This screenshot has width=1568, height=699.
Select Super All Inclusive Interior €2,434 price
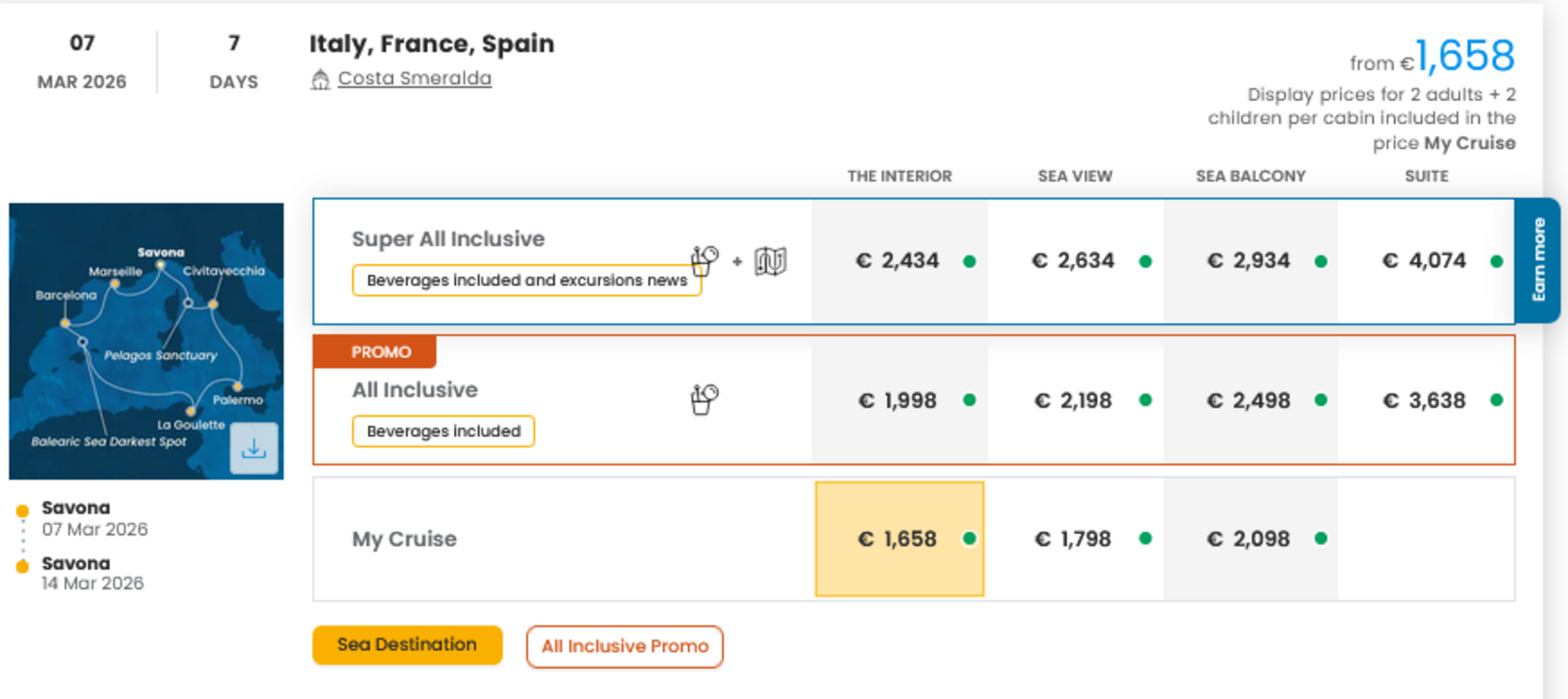[x=899, y=261]
